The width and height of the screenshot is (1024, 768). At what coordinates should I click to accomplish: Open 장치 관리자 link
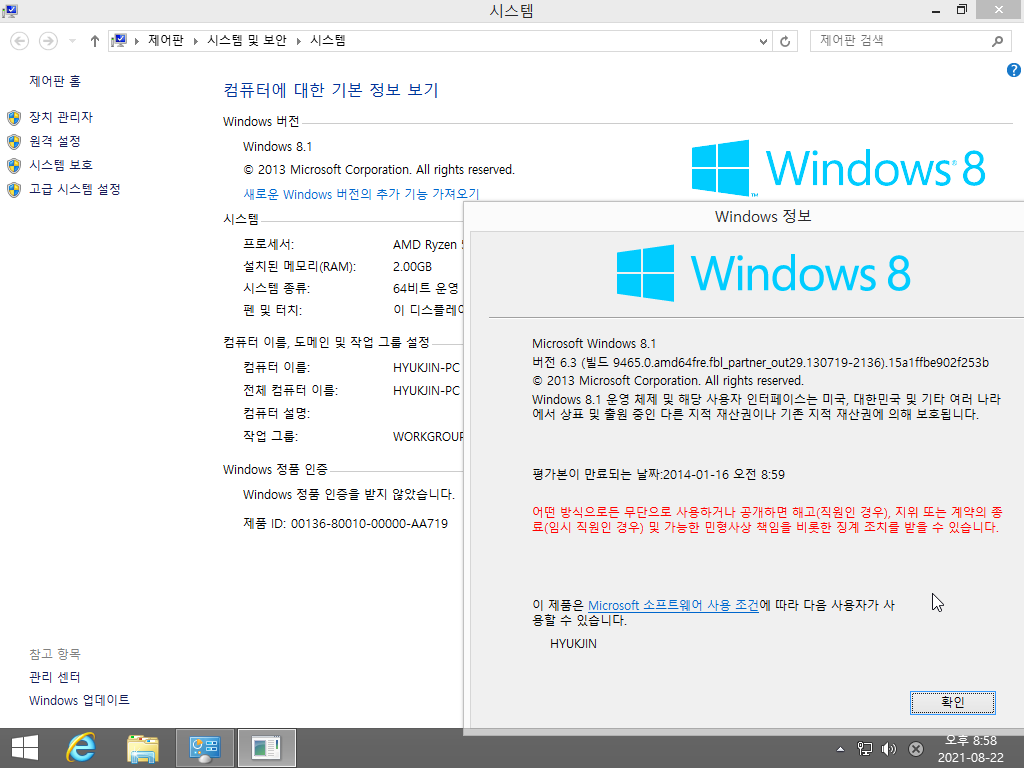pos(61,117)
